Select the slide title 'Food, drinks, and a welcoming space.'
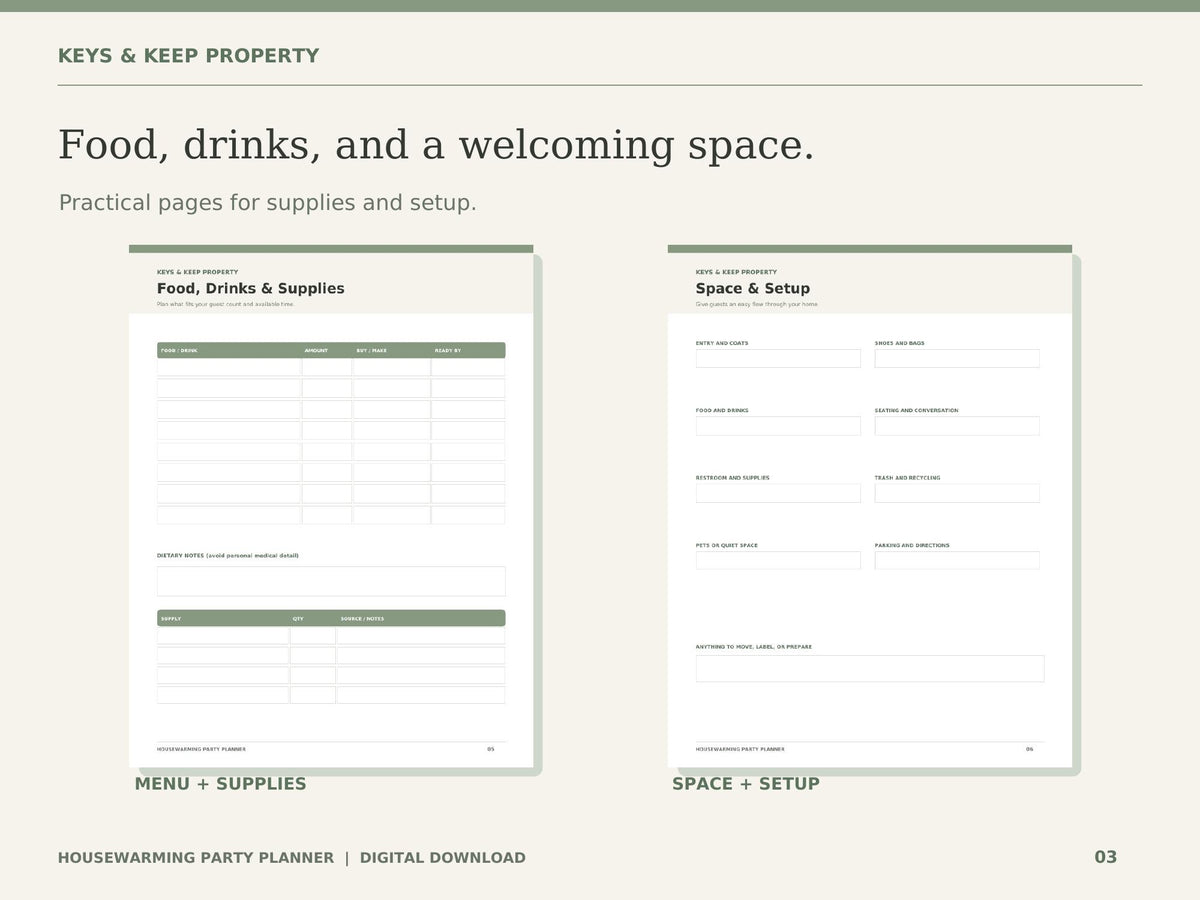The height and width of the screenshot is (900, 1200). [x=436, y=145]
